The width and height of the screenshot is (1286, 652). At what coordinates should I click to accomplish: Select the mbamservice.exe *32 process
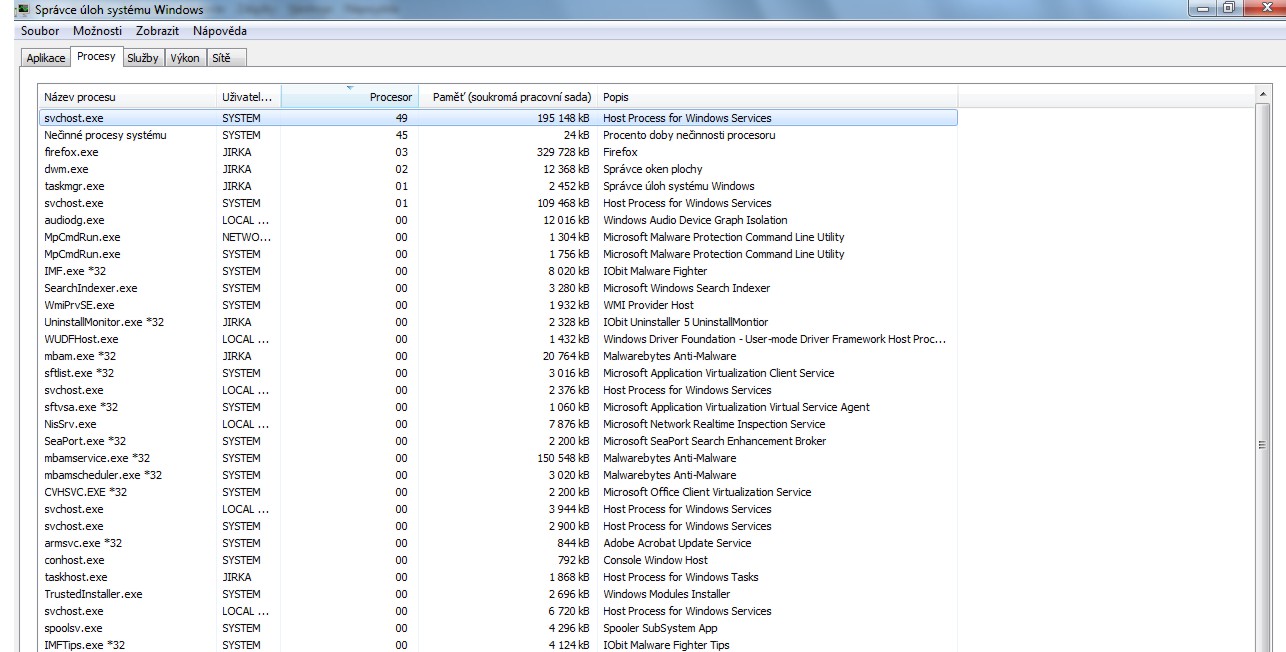click(97, 458)
